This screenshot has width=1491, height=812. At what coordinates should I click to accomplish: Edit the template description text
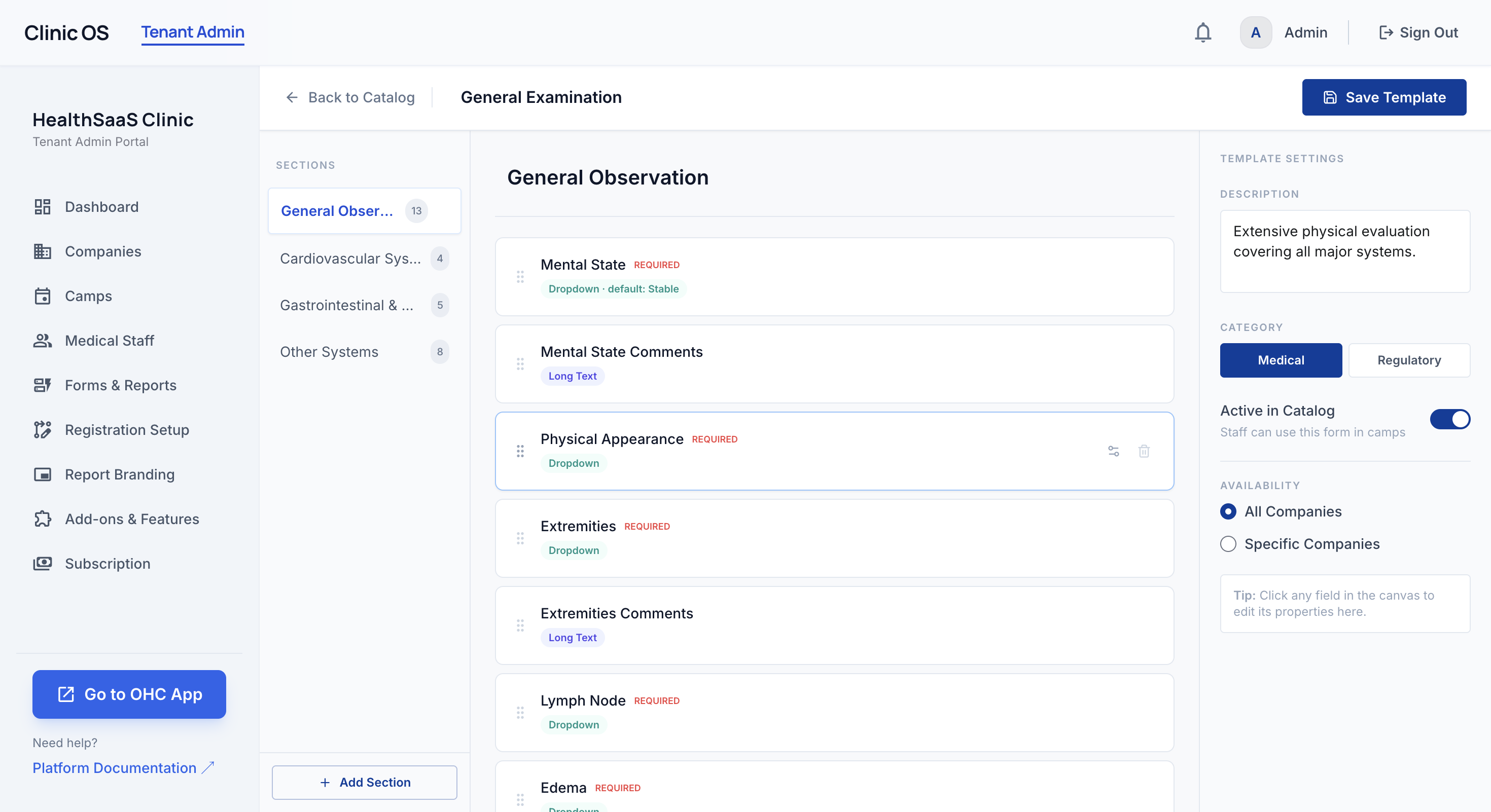coord(1344,251)
